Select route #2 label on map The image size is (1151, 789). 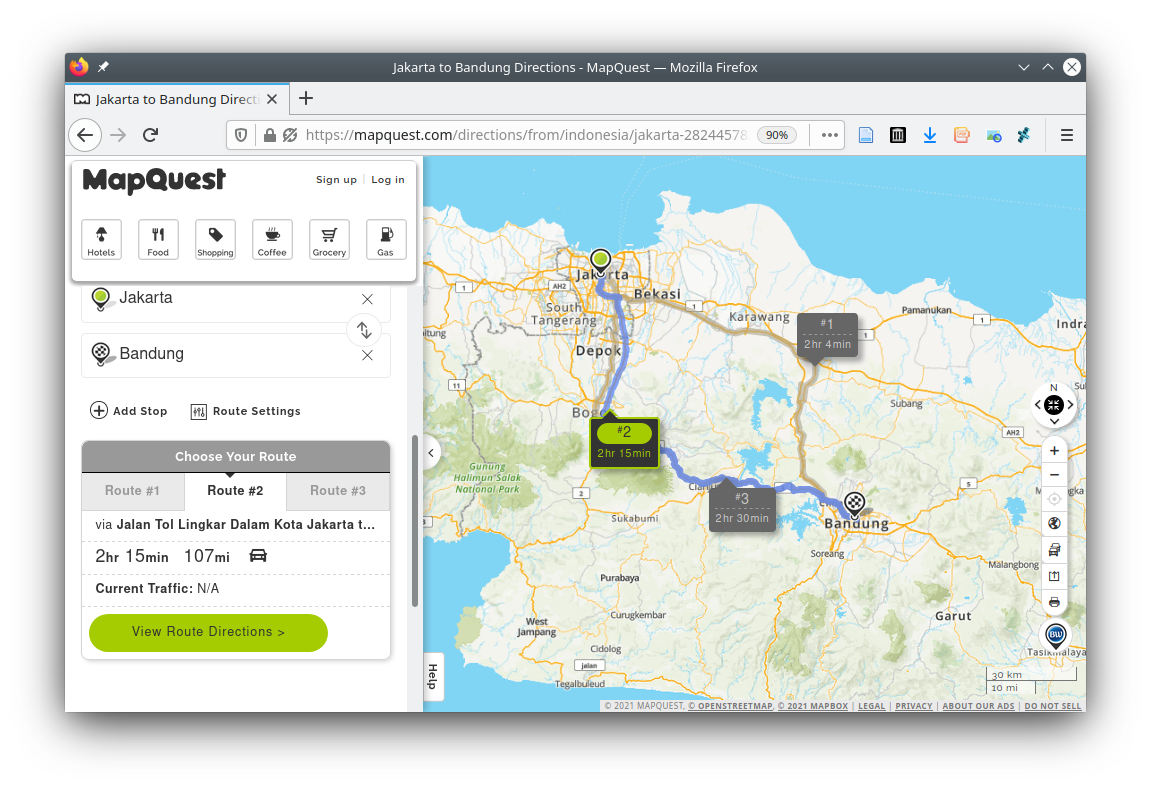click(624, 443)
